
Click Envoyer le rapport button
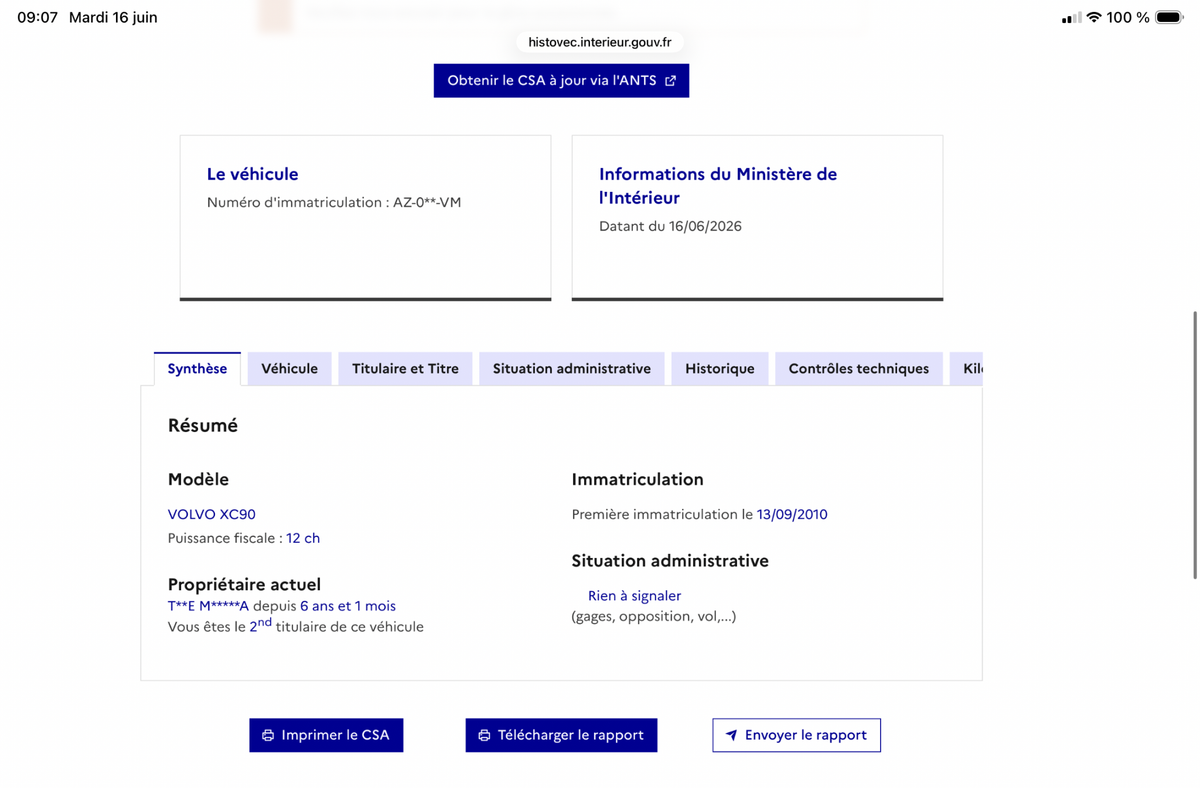pyautogui.click(x=797, y=735)
